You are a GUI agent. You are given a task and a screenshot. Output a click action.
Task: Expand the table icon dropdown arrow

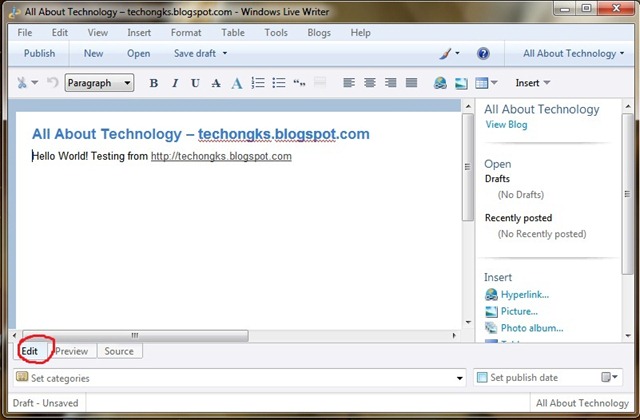494,83
